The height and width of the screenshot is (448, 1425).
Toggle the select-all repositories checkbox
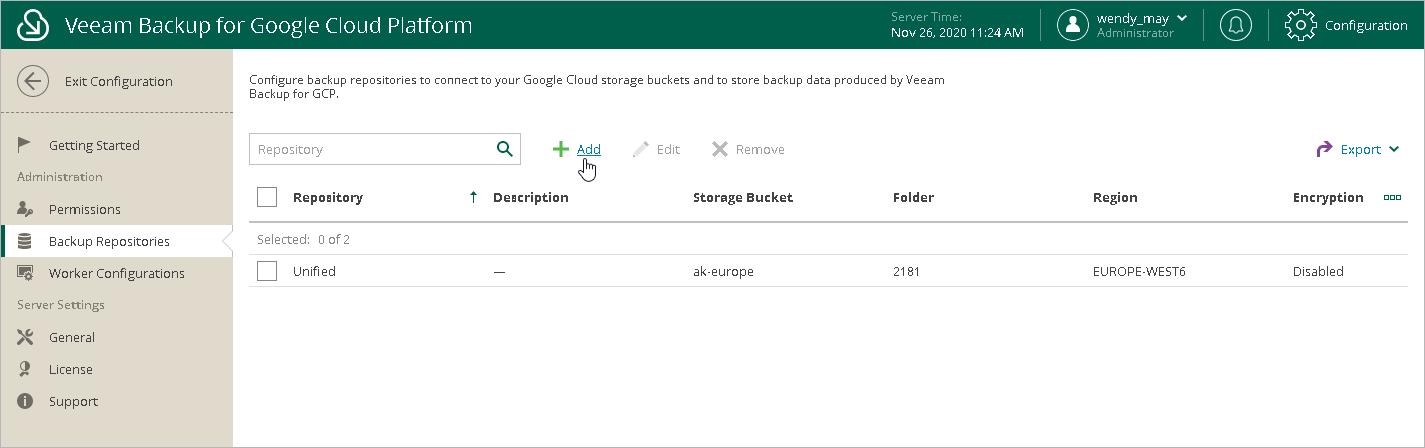coord(267,197)
